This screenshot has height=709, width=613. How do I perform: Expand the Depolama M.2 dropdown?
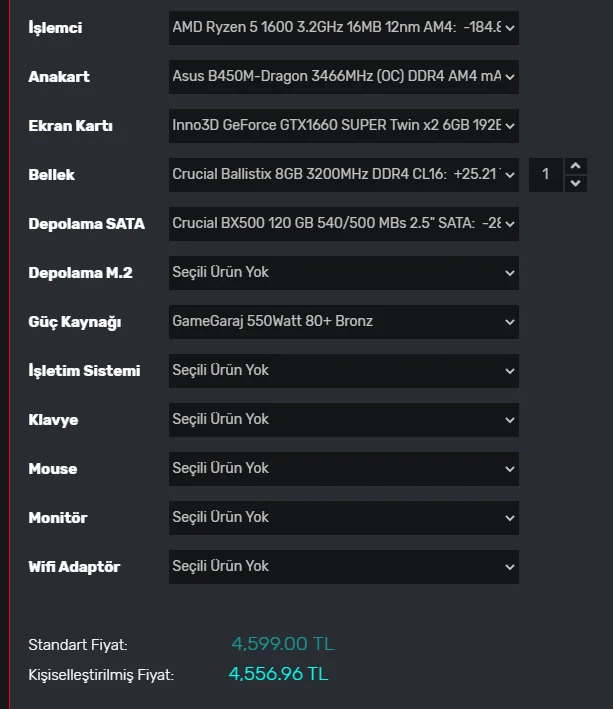343,272
